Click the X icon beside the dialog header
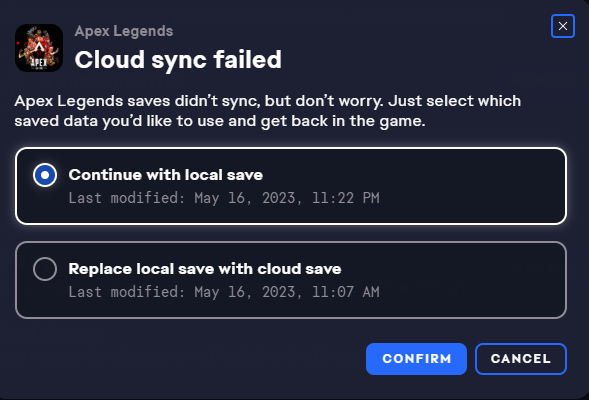 [x=563, y=26]
